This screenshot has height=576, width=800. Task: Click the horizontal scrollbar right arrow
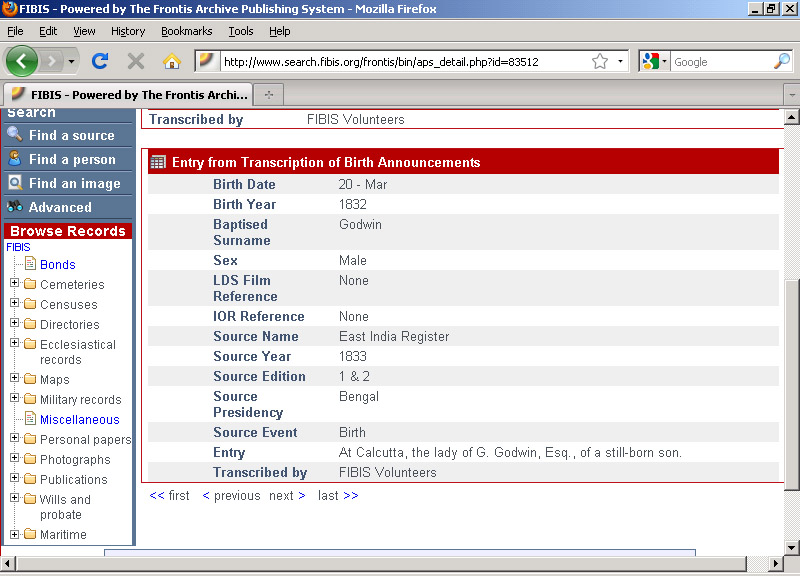776,563
